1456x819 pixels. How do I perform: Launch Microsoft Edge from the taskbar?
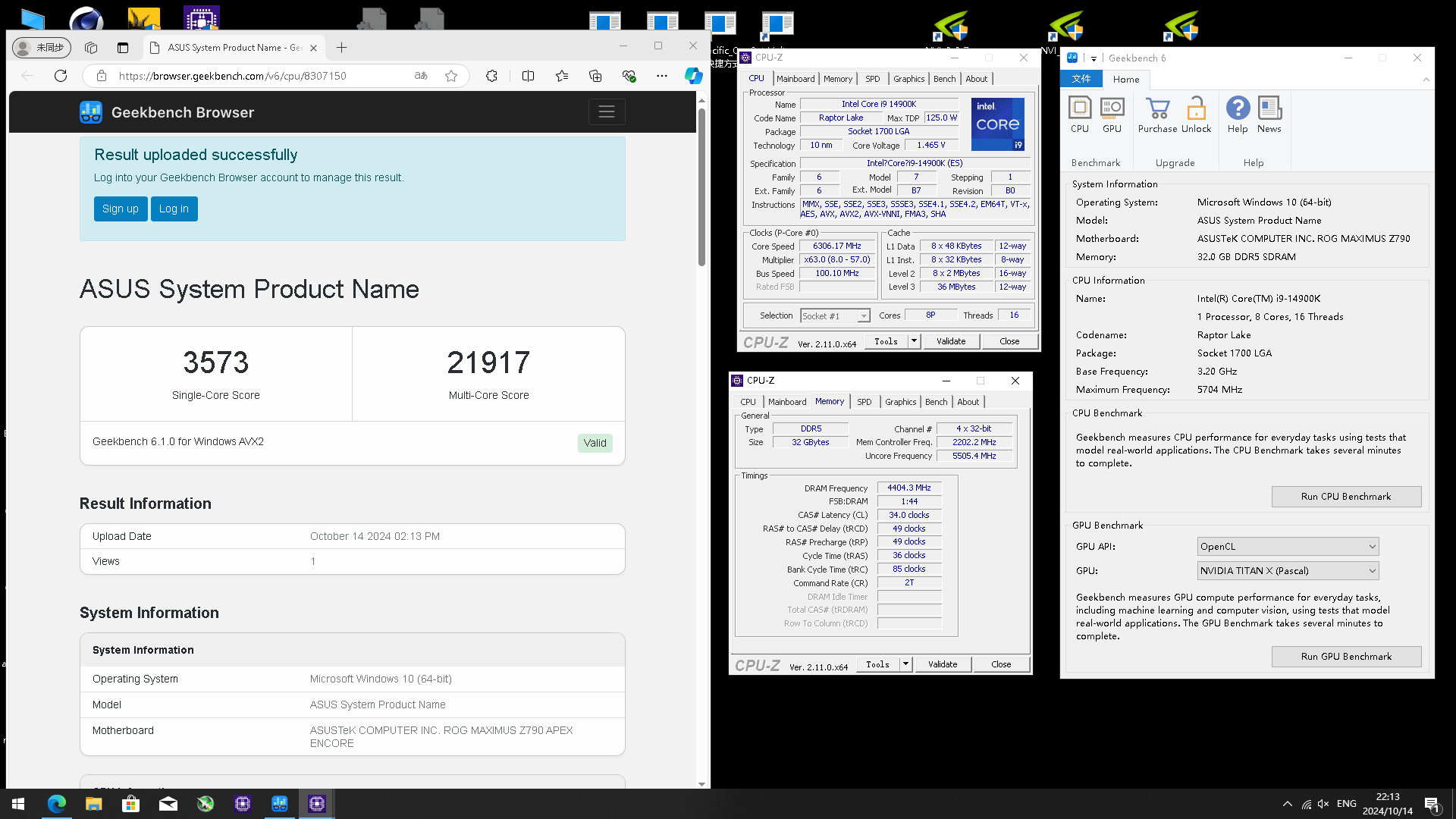(x=57, y=804)
